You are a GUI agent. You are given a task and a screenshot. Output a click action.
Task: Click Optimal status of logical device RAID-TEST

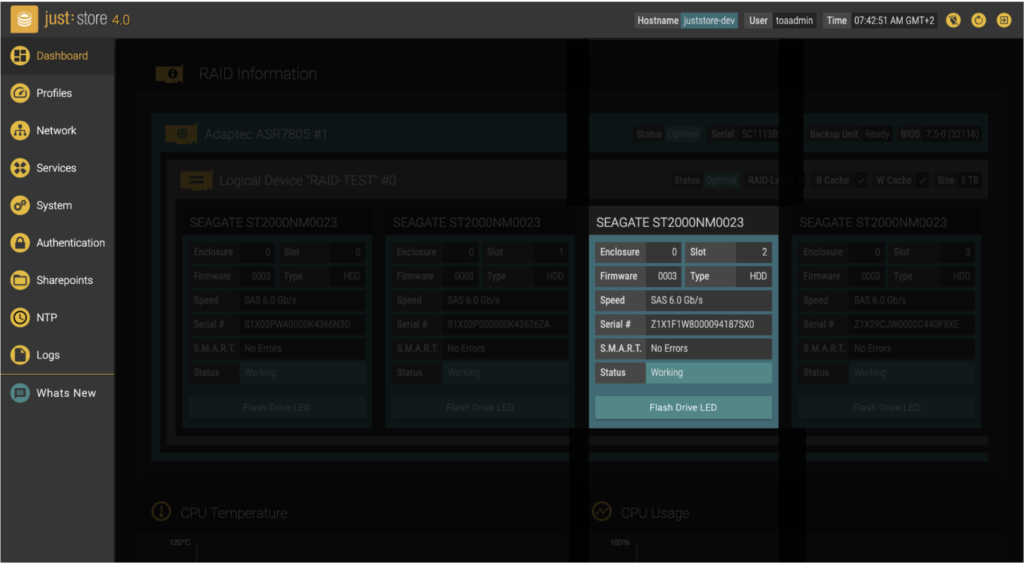(722, 181)
